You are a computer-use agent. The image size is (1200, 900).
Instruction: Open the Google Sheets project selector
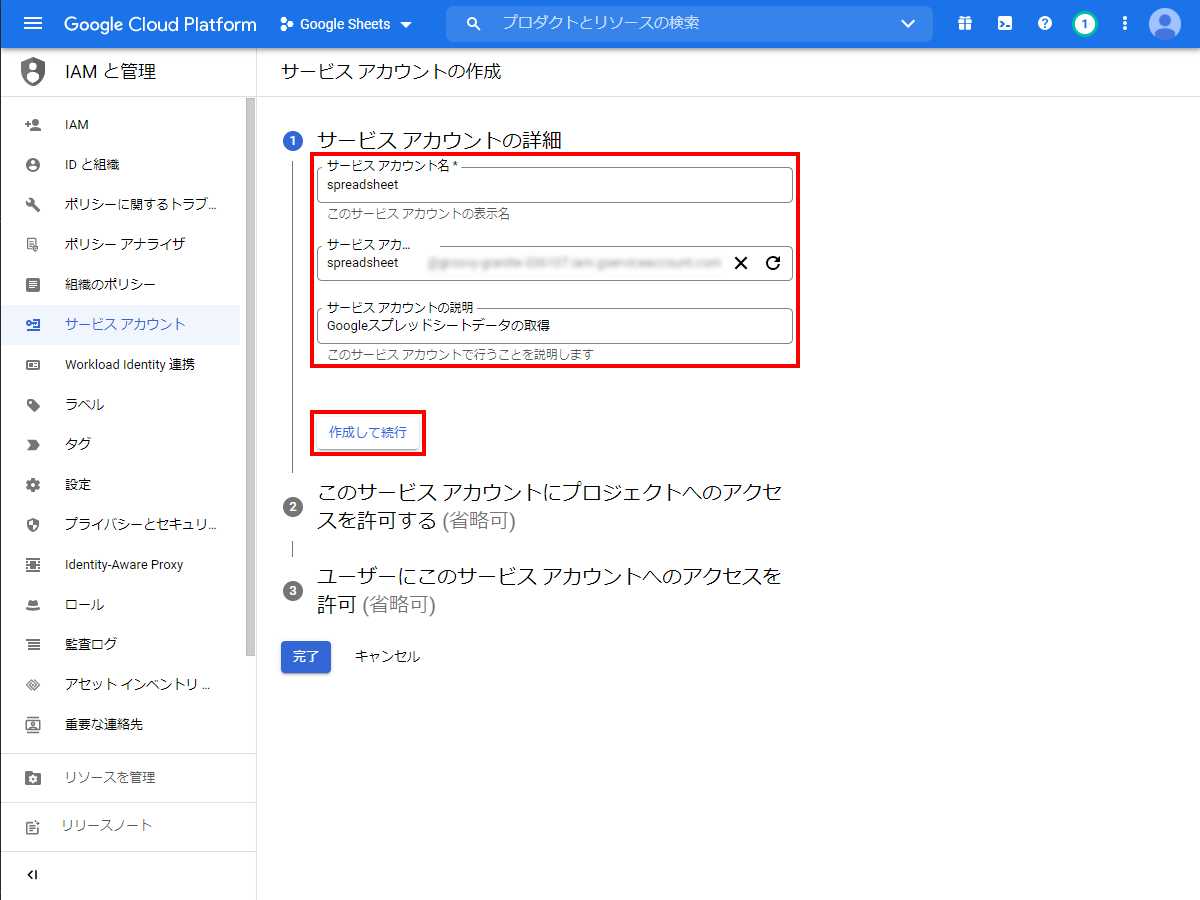pyautogui.click(x=346, y=24)
